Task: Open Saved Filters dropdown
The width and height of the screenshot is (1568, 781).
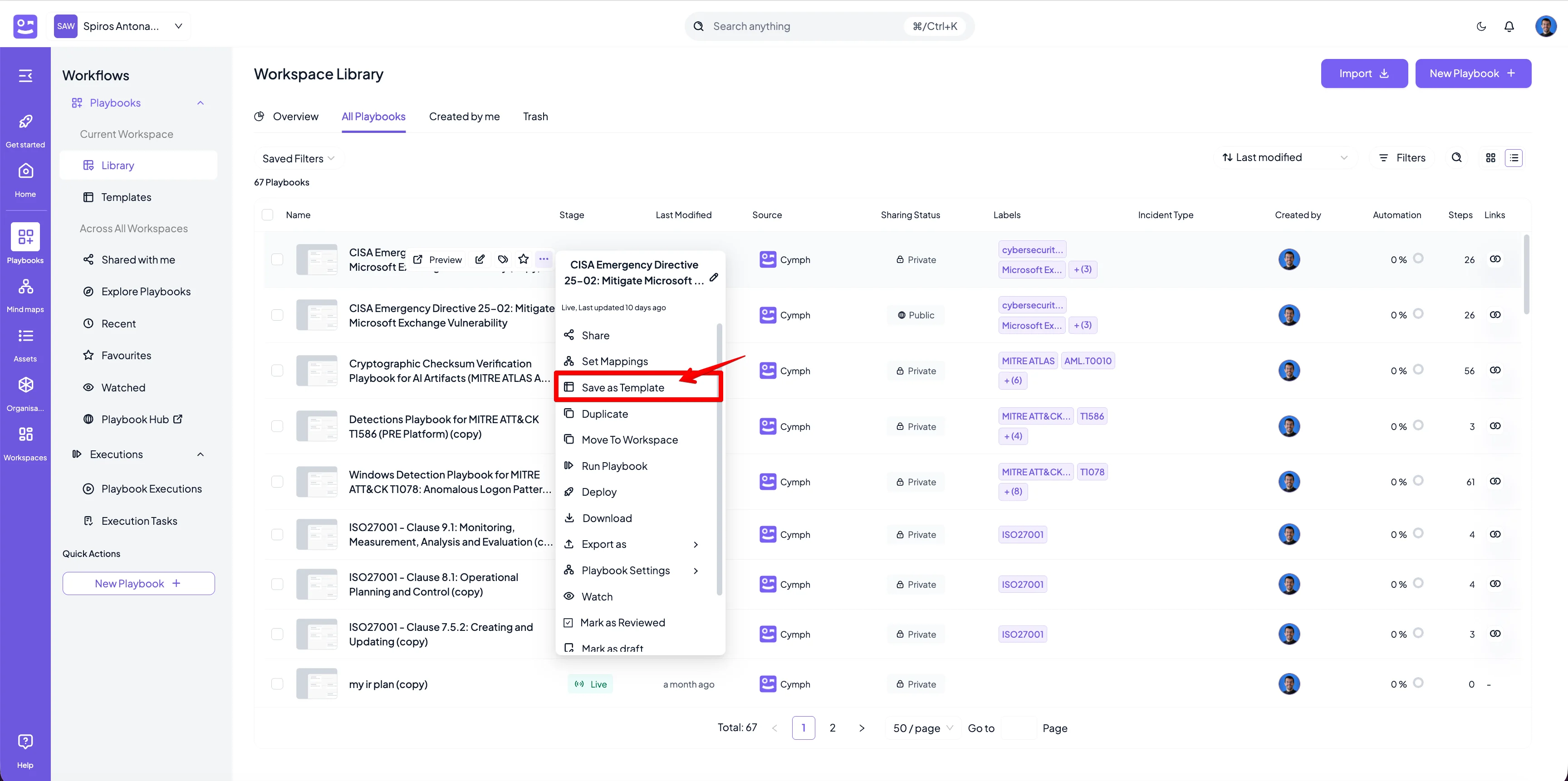Action: coord(298,158)
